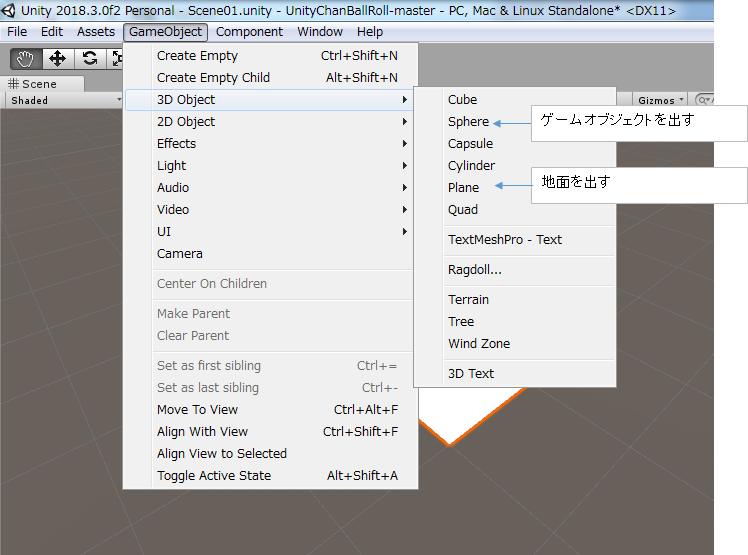Choose Align View to Selected
Screen dimensions: 748x555
pyautogui.click(x=271, y=453)
